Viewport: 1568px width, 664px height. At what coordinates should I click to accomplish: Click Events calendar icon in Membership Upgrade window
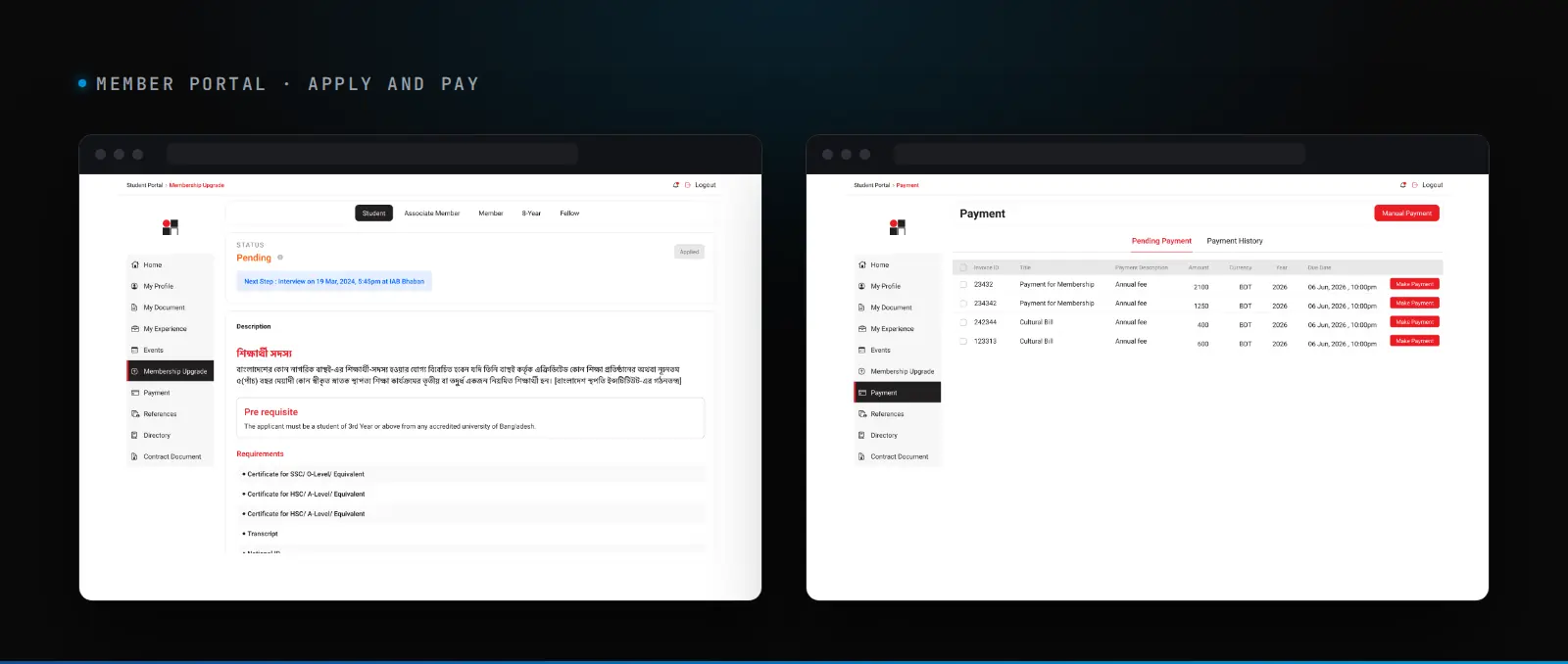tap(135, 351)
